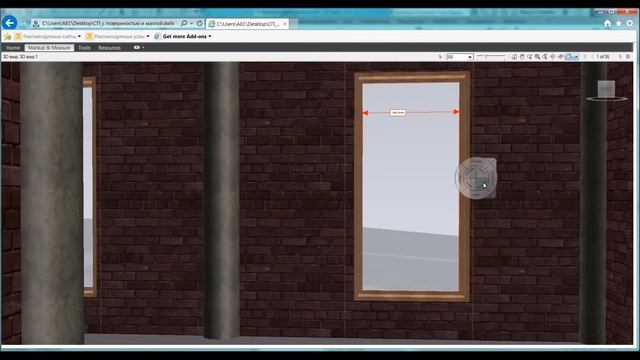Open the Tools tab
The image size is (640, 360).
tap(84, 48)
